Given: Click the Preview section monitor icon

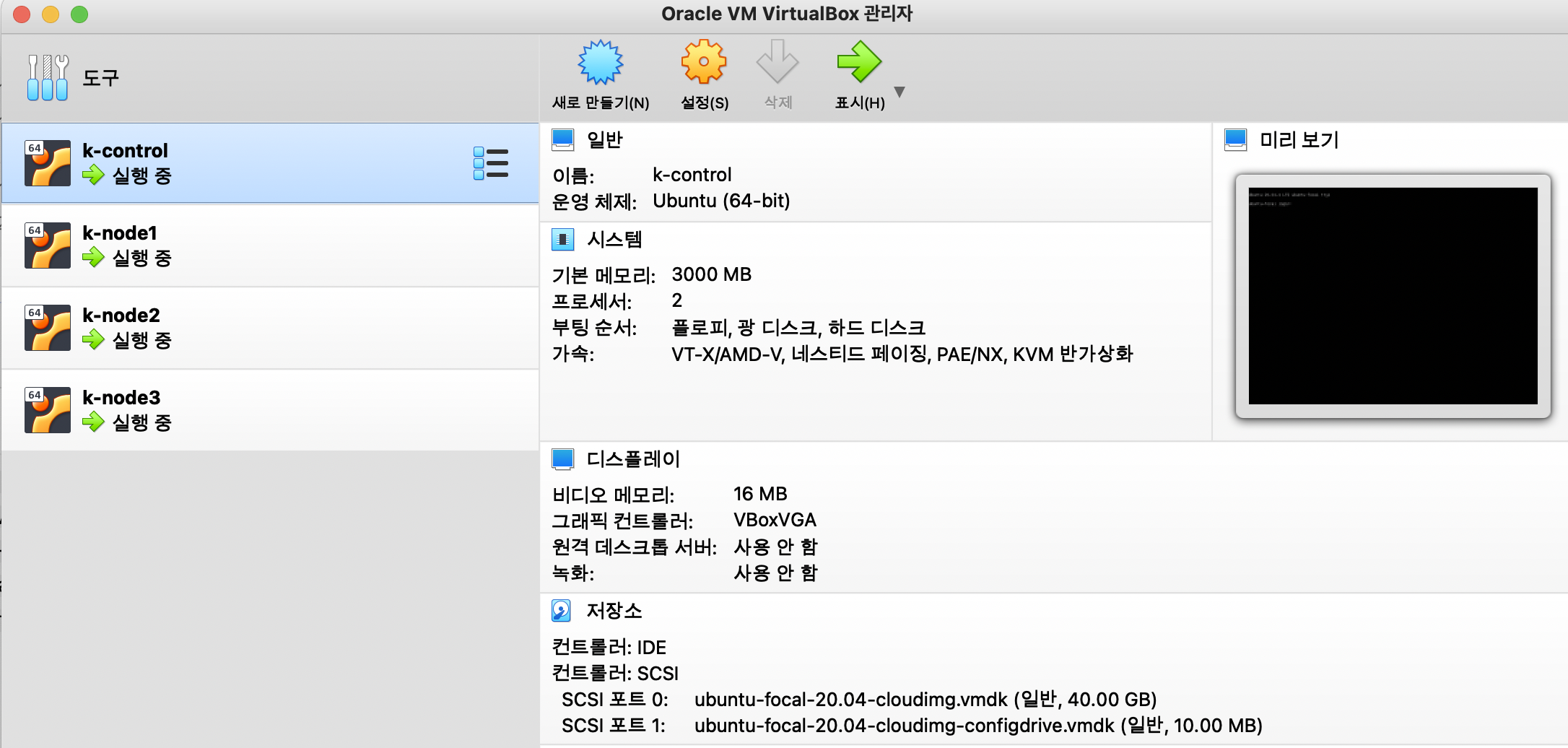Looking at the screenshot, I should pos(1235,139).
